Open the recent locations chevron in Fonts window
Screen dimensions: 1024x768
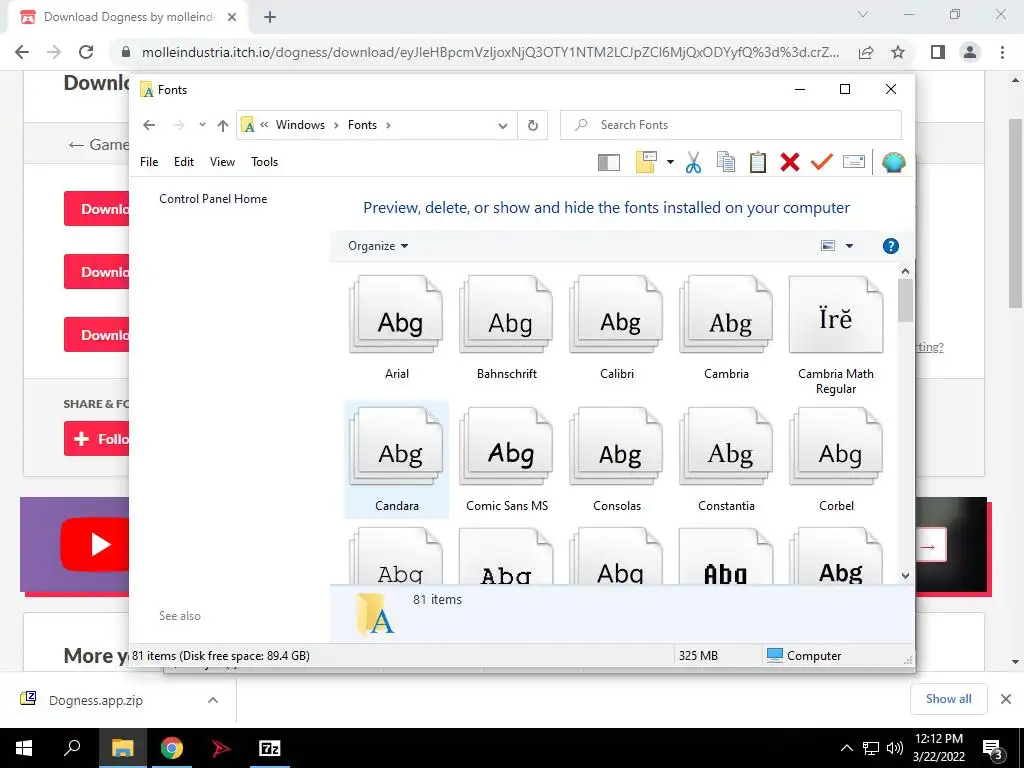[x=202, y=125]
